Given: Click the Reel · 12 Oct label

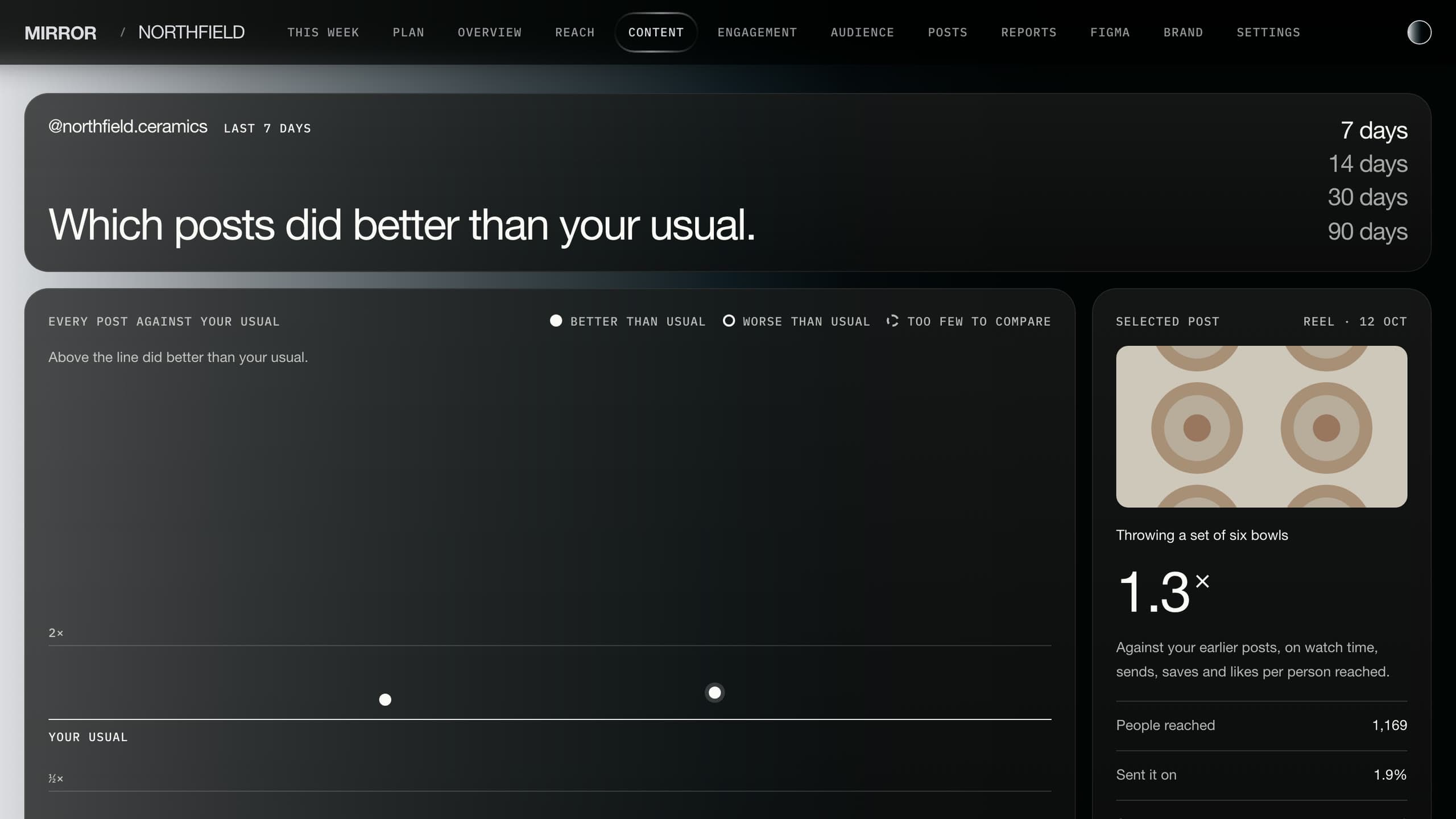Looking at the screenshot, I should click(1355, 321).
